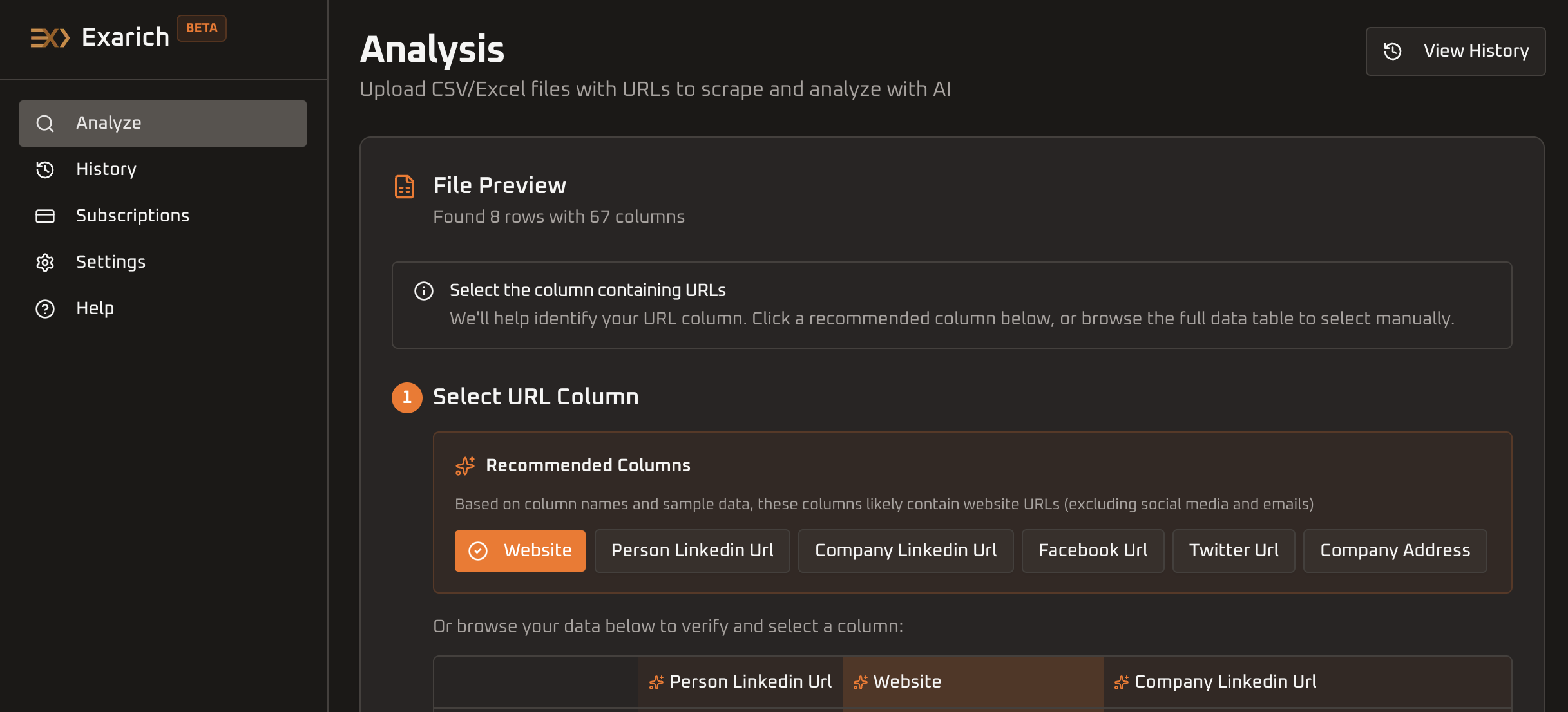The height and width of the screenshot is (712, 1568).
Task: Select the Person Linkedin Url chip
Action: pos(692,550)
